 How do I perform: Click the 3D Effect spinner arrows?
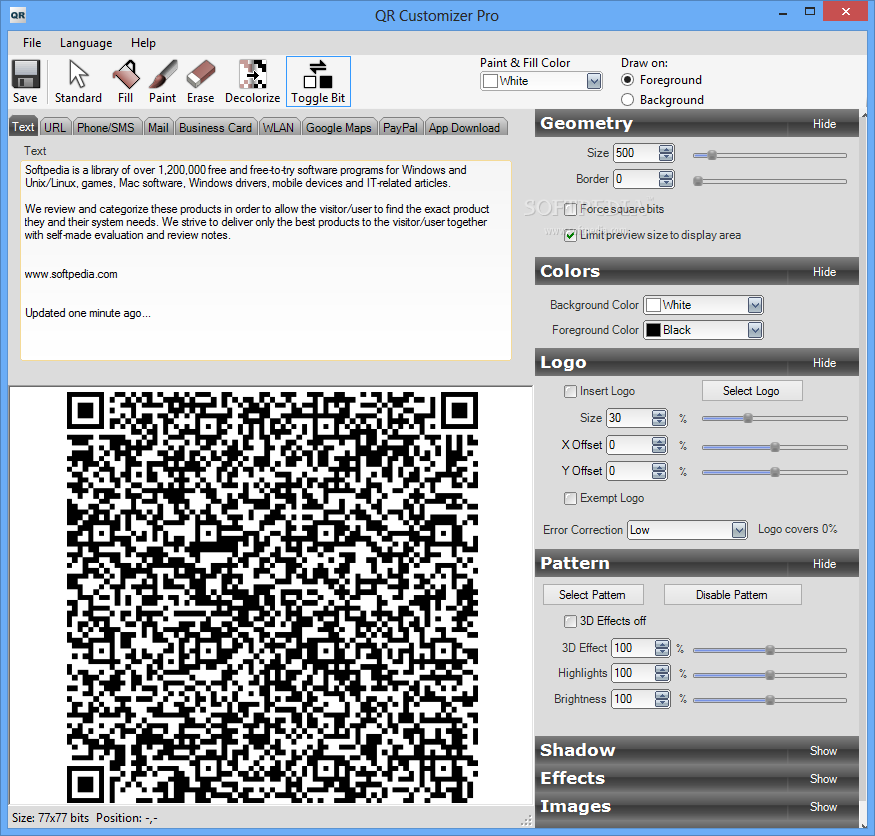662,648
